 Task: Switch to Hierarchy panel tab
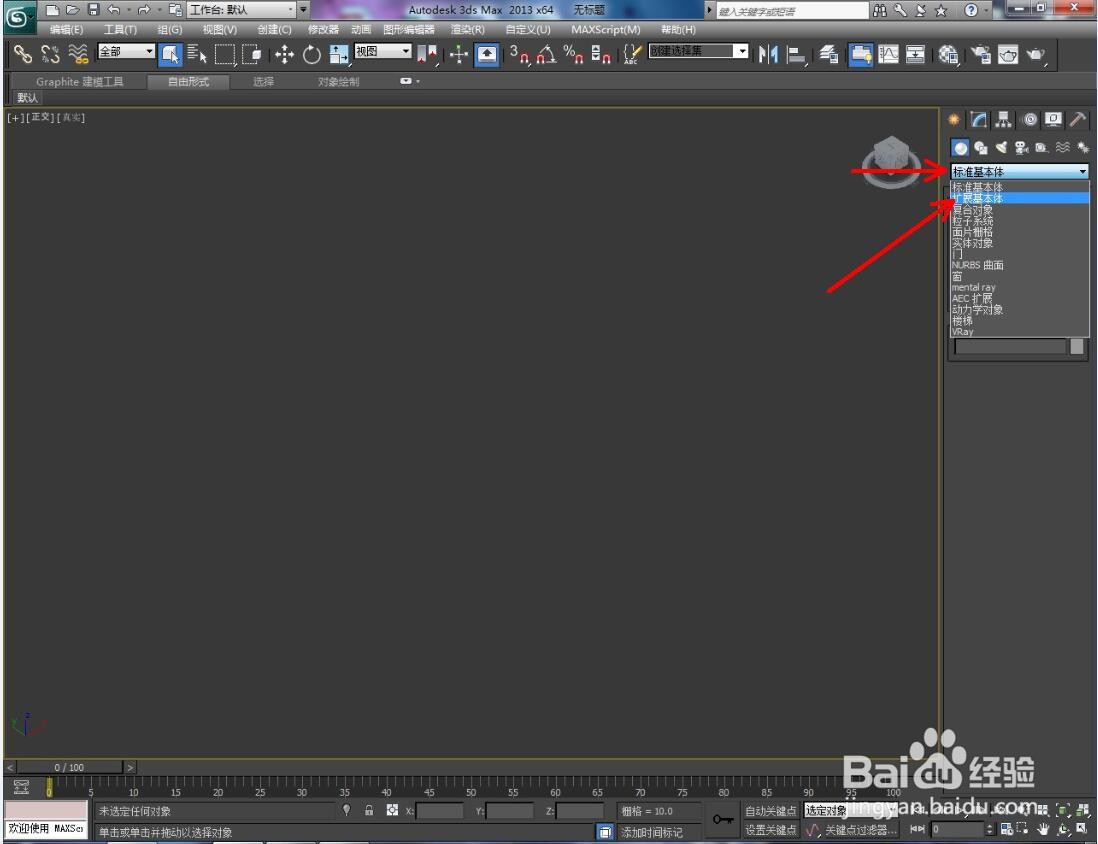coord(1003,120)
